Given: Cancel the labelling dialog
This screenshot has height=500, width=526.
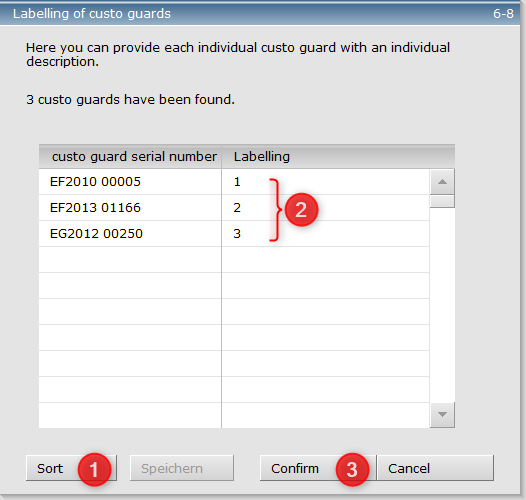Looking at the screenshot, I should [x=435, y=468].
